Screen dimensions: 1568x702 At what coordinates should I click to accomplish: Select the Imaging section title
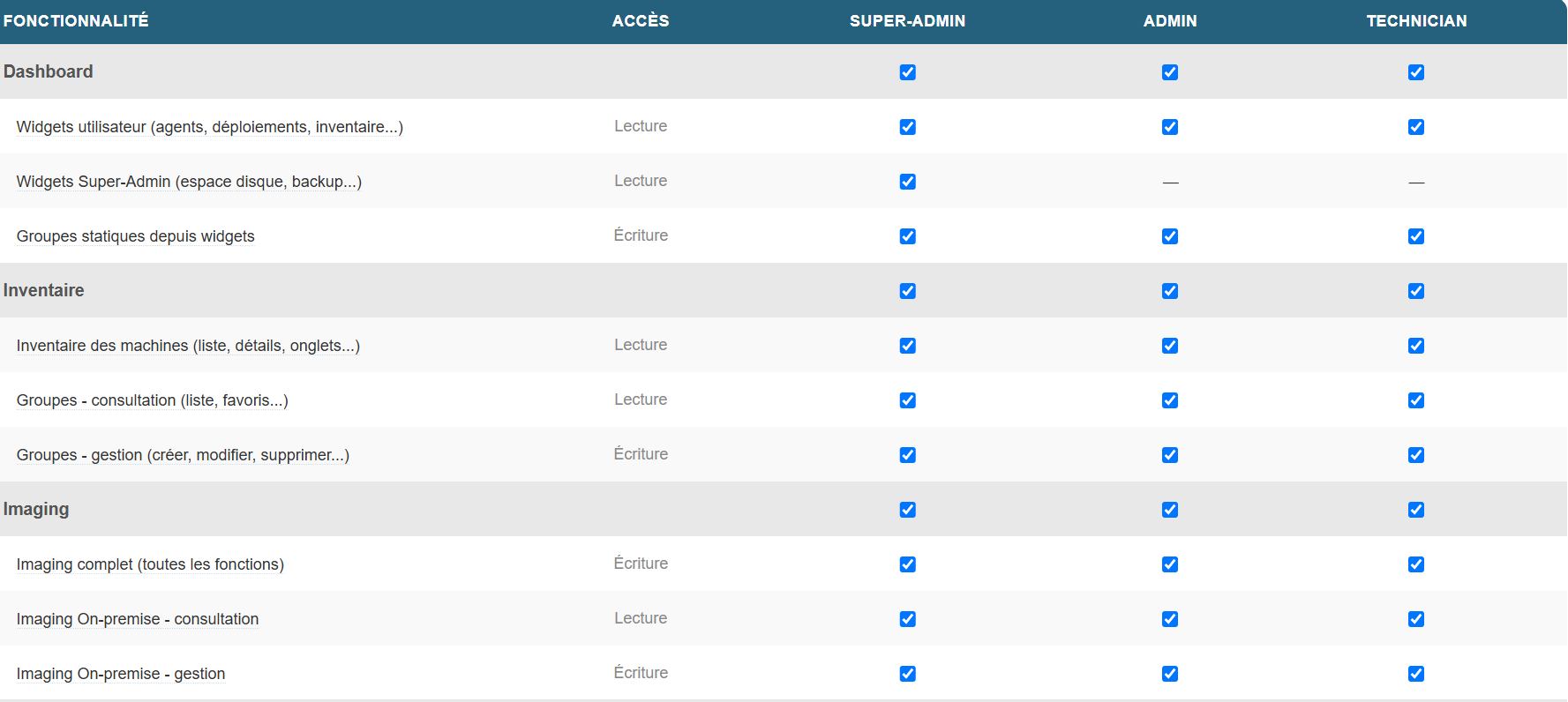tap(36, 509)
